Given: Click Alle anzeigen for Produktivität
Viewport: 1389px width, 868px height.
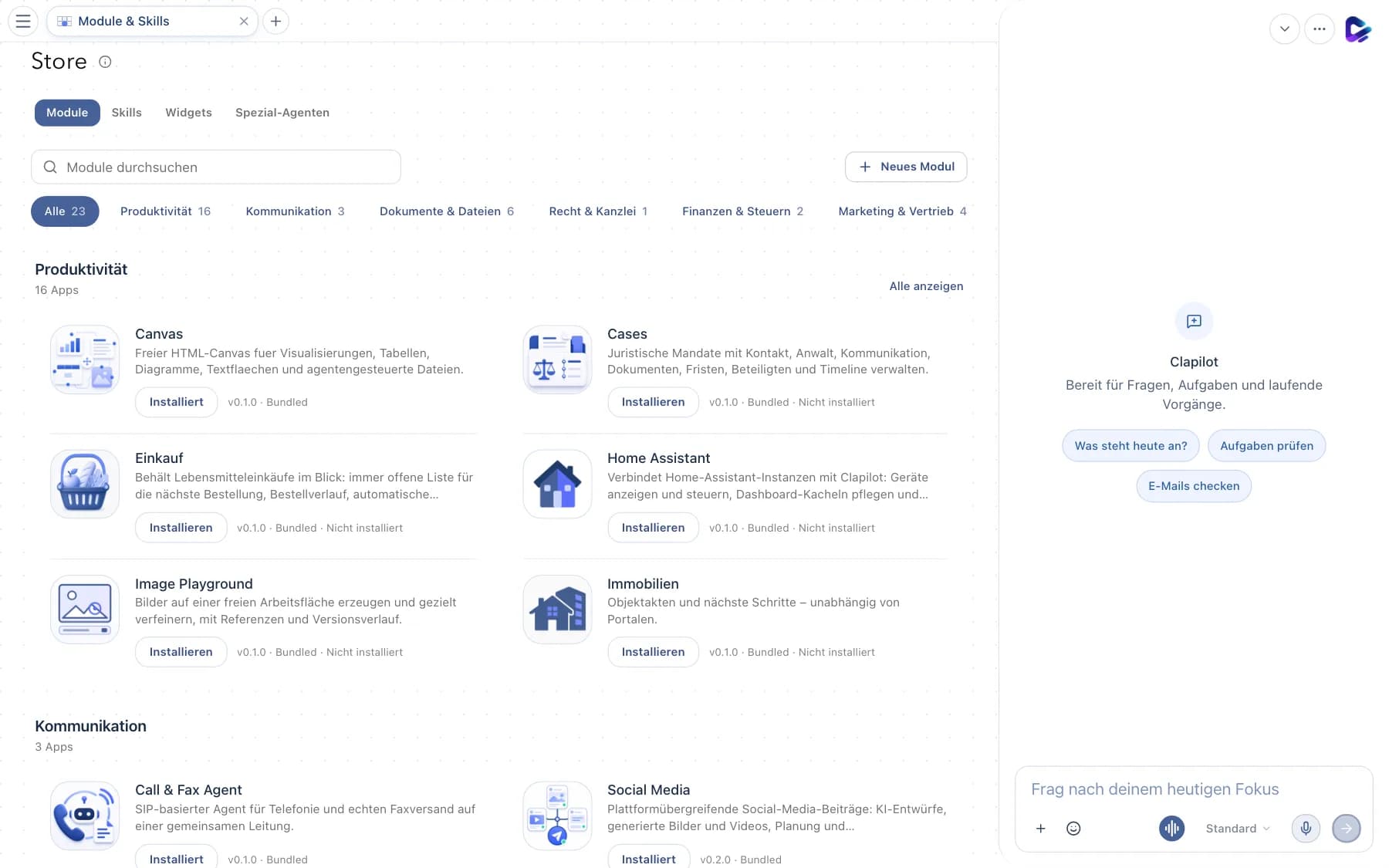Looking at the screenshot, I should point(926,286).
